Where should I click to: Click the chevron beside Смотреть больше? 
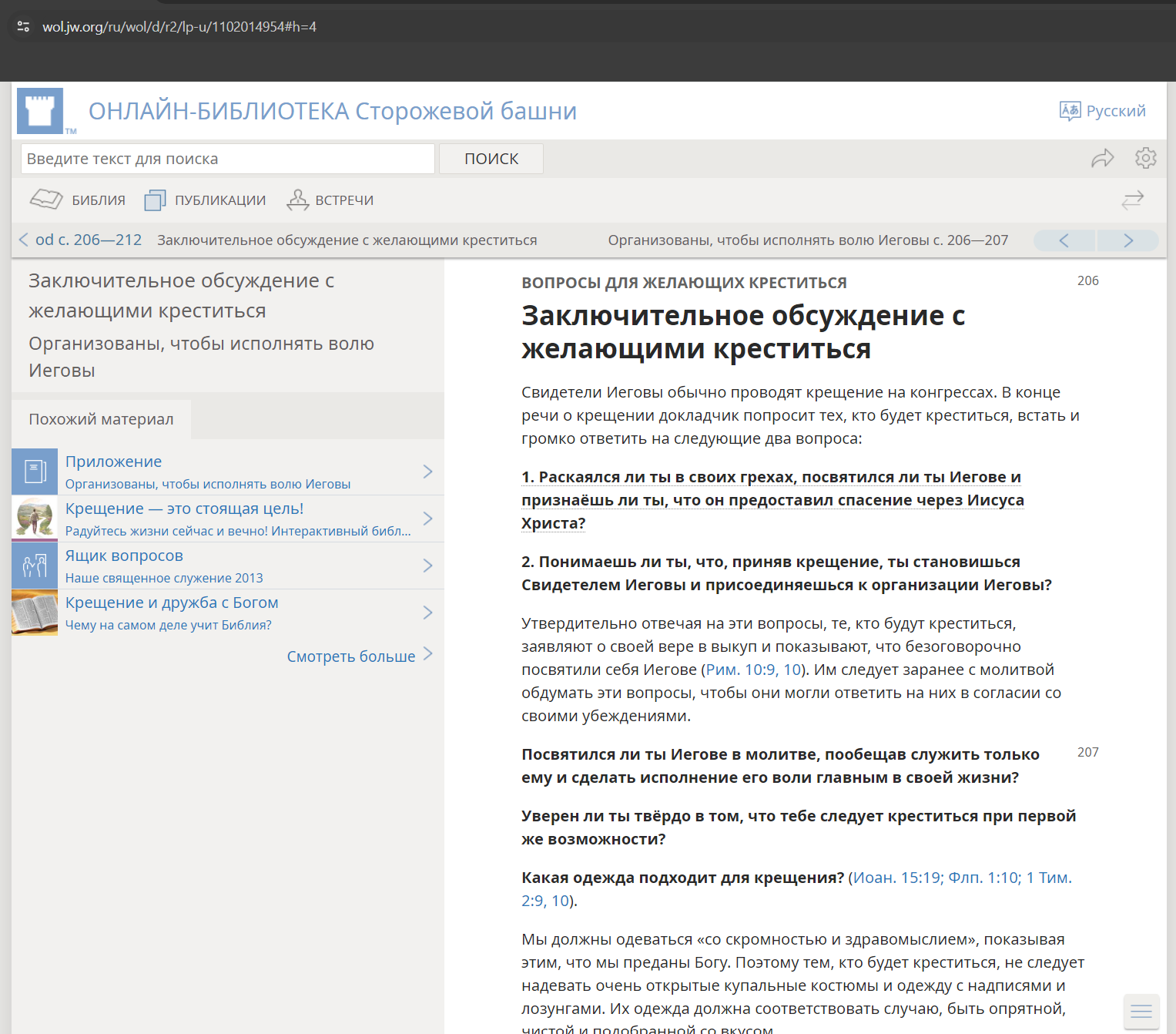pyautogui.click(x=428, y=654)
